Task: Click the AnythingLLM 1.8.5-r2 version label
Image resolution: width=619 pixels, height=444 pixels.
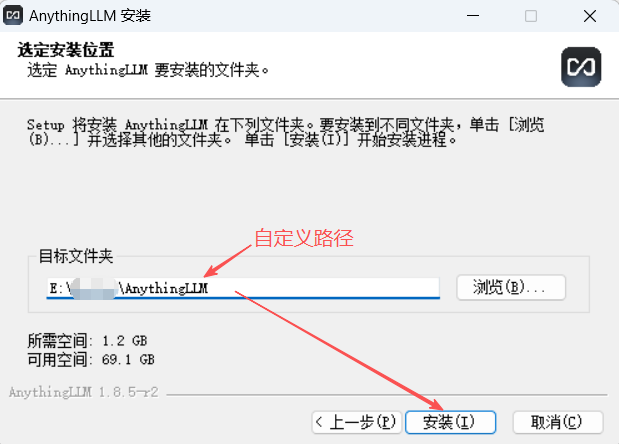Action: [84, 392]
